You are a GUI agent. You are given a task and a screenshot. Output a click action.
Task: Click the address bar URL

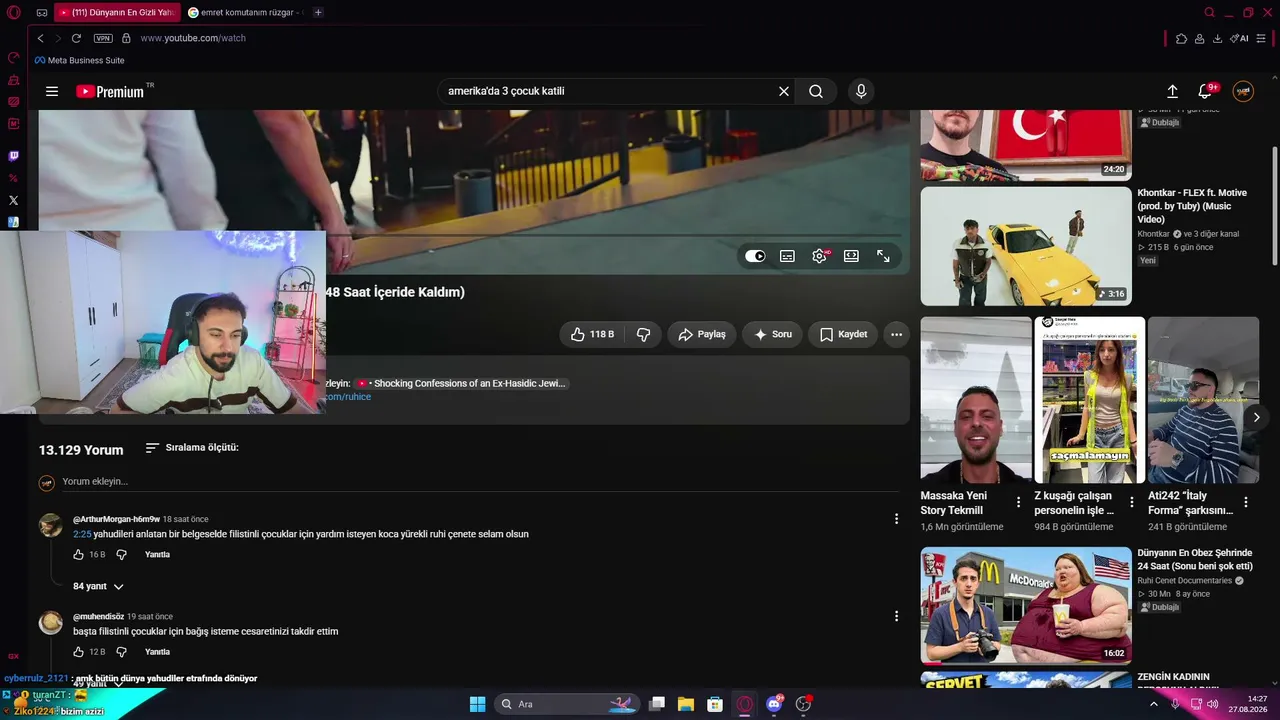click(193, 38)
